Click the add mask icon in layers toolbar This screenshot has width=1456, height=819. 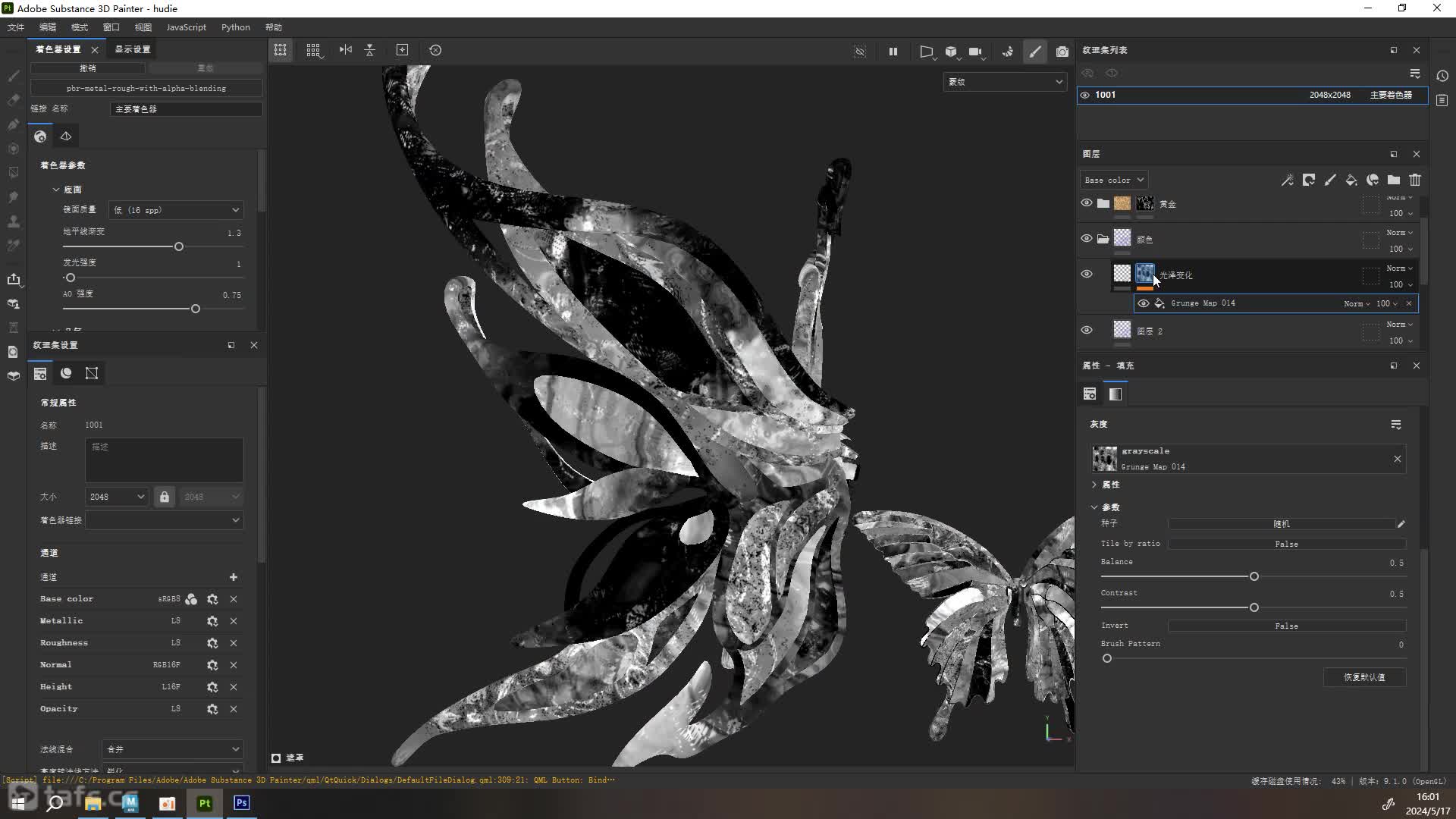click(x=1309, y=180)
